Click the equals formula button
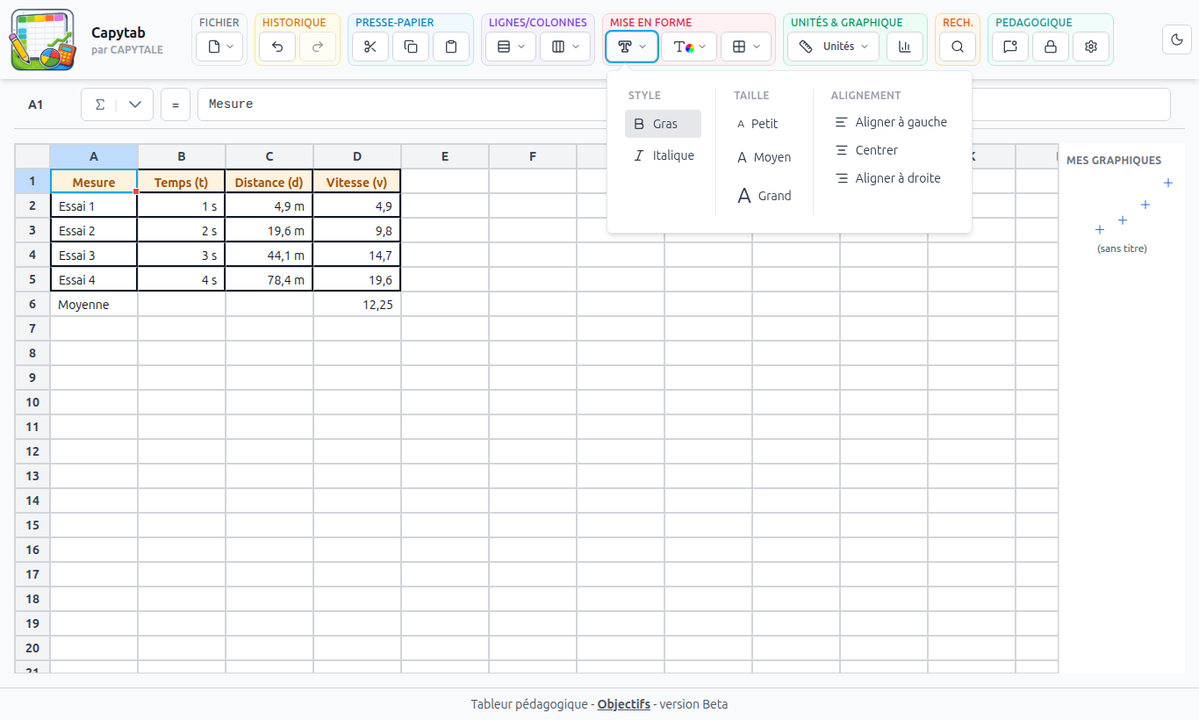The height and width of the screenshot is (720, 1199). click(175, 105)
